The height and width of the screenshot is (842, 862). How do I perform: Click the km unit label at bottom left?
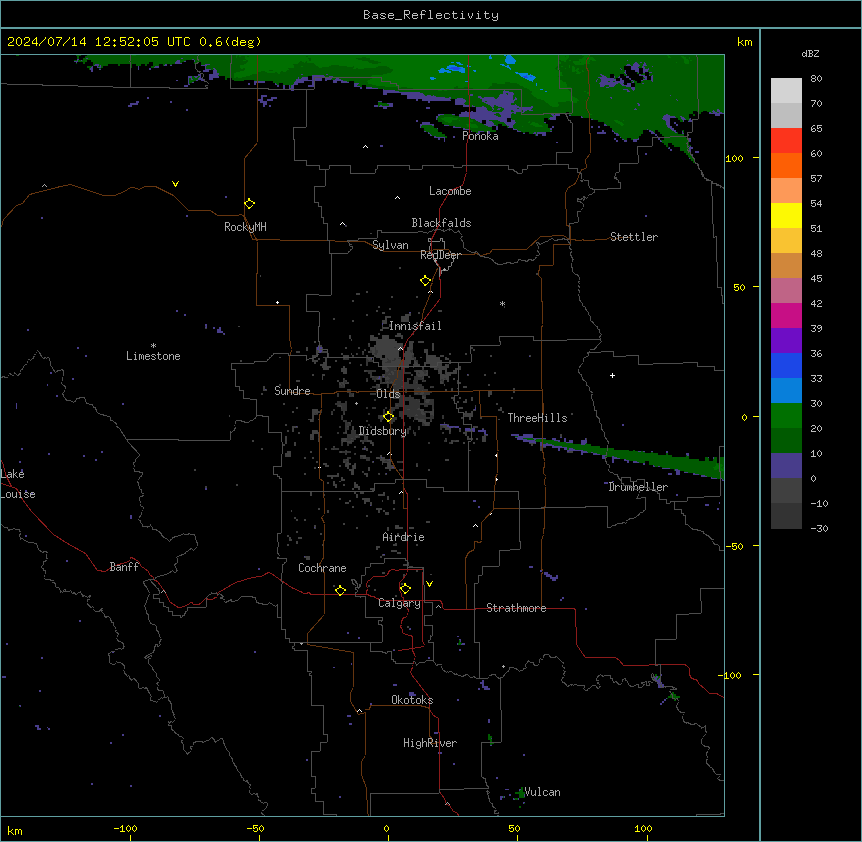click(x=15, y=830)
